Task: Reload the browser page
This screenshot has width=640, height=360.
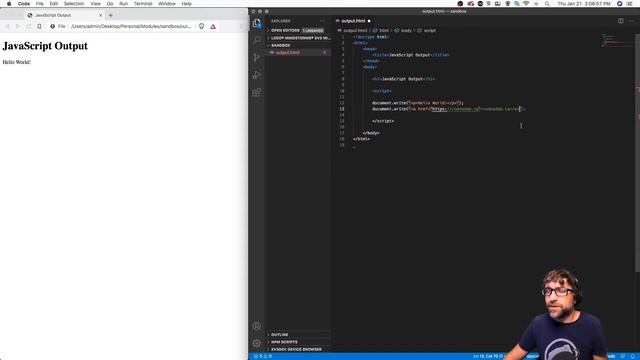Action: pyautogui.click(x=28, y=27)
